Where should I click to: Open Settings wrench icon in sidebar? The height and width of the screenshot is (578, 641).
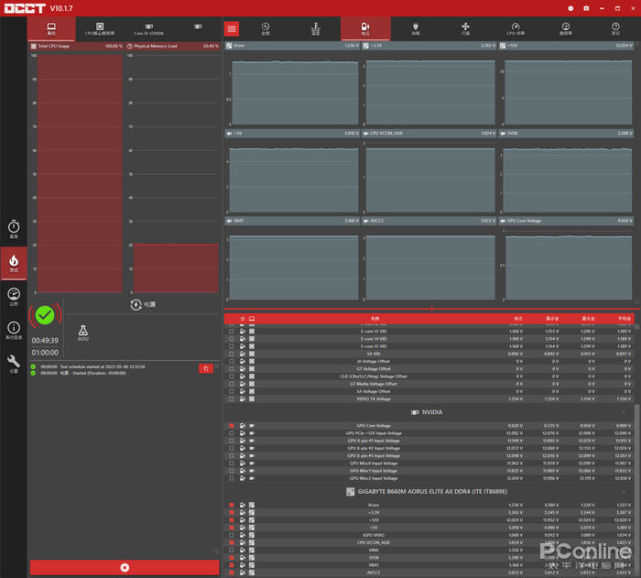13,363
